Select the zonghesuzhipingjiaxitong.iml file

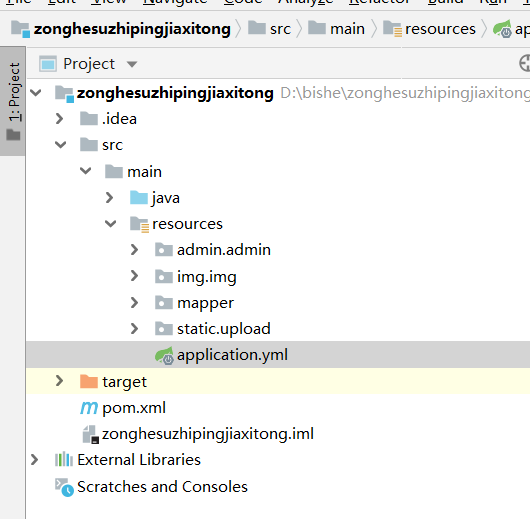[208, 434]
